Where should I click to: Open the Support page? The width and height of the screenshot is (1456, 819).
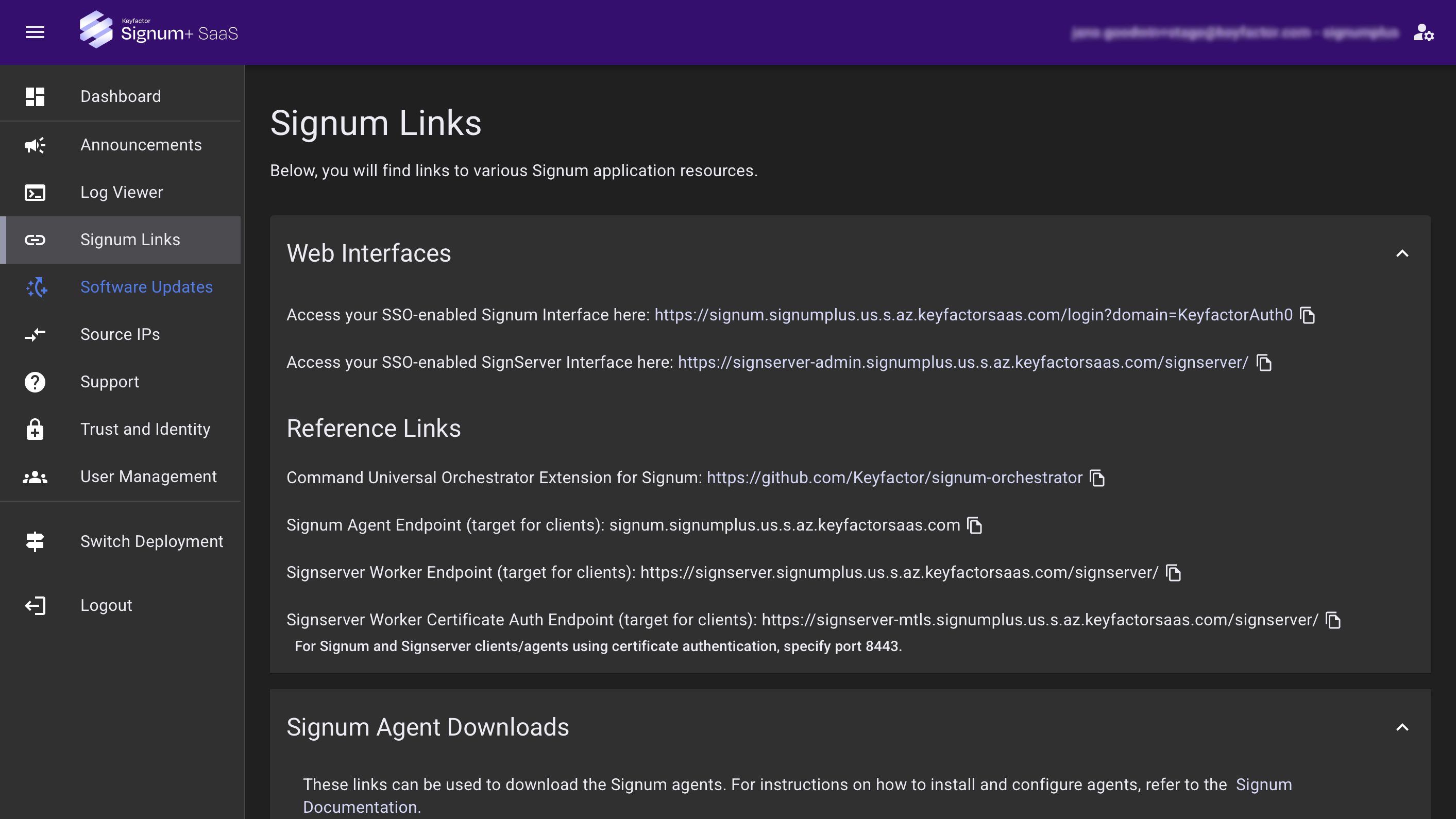click(x=121, y=382)
